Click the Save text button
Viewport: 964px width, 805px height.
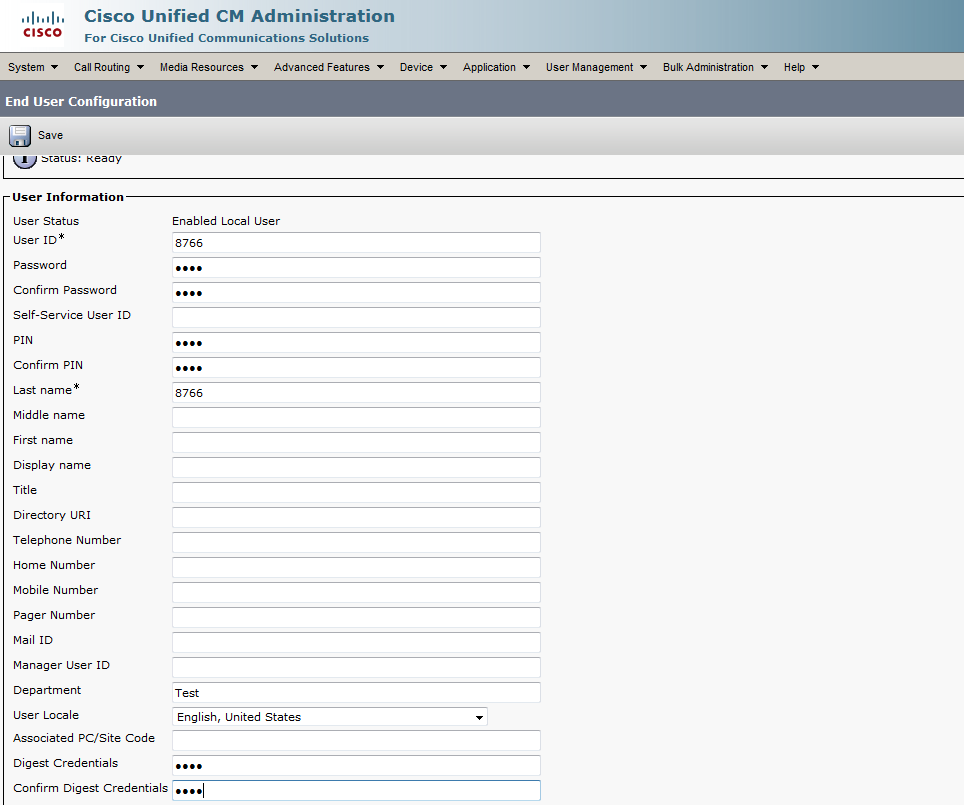point(50,135)
